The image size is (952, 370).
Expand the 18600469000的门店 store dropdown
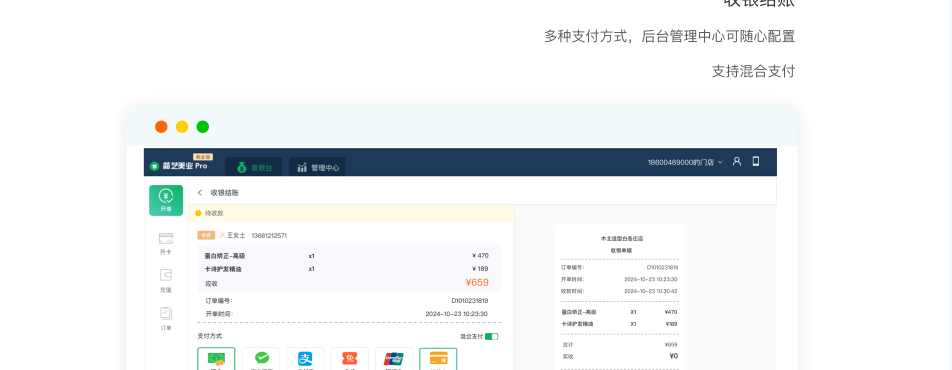click(x=685, y=162)
